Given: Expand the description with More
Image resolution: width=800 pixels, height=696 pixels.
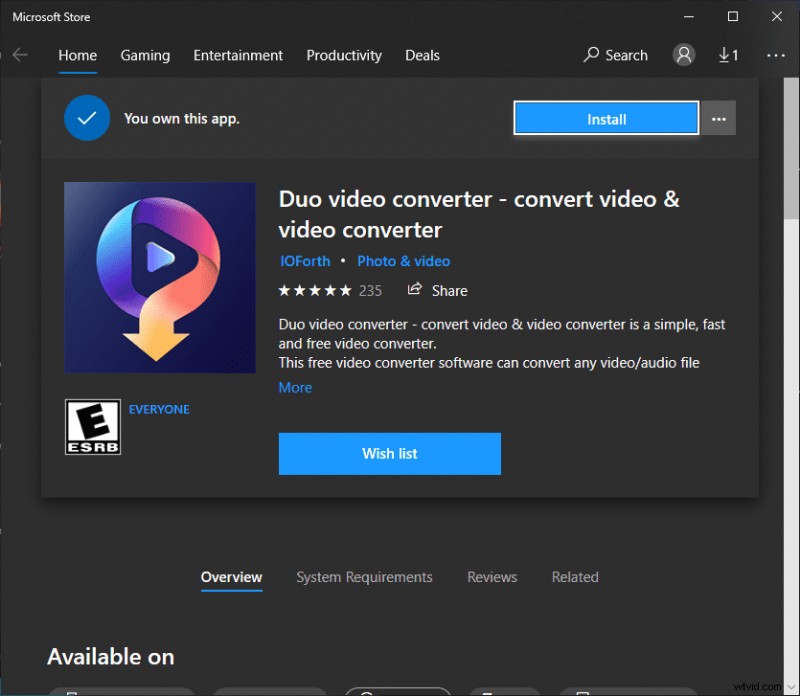Looking at the screenshot, I should 294,387.
